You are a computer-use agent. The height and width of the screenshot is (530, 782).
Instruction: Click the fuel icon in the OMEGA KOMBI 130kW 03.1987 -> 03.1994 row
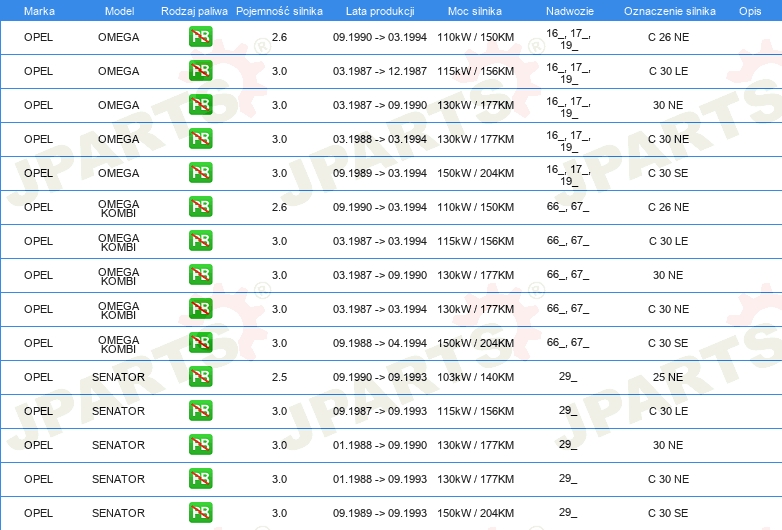200,309
